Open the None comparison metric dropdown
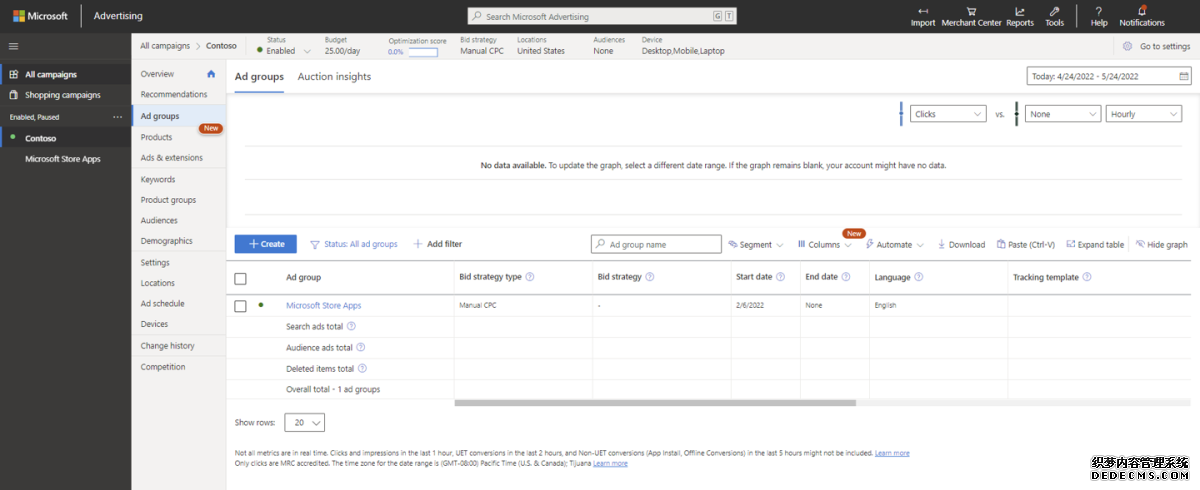The image size is (1200, 490). pyautogui.click(x=1063, y=114)
